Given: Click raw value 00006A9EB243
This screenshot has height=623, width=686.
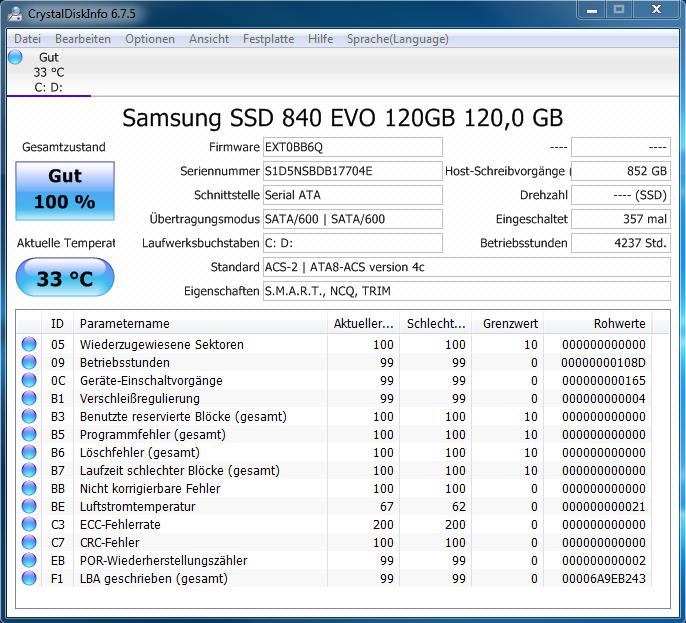Looking at the screenshot, I should point(604,578).
